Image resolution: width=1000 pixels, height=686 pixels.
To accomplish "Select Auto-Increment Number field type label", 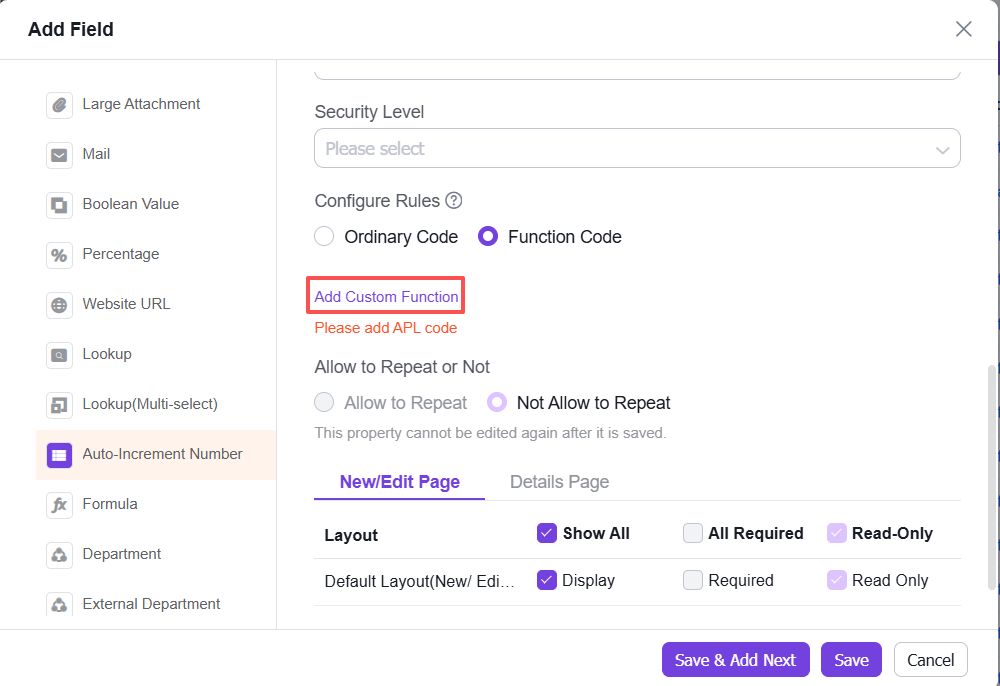I will tap(163, 454).
